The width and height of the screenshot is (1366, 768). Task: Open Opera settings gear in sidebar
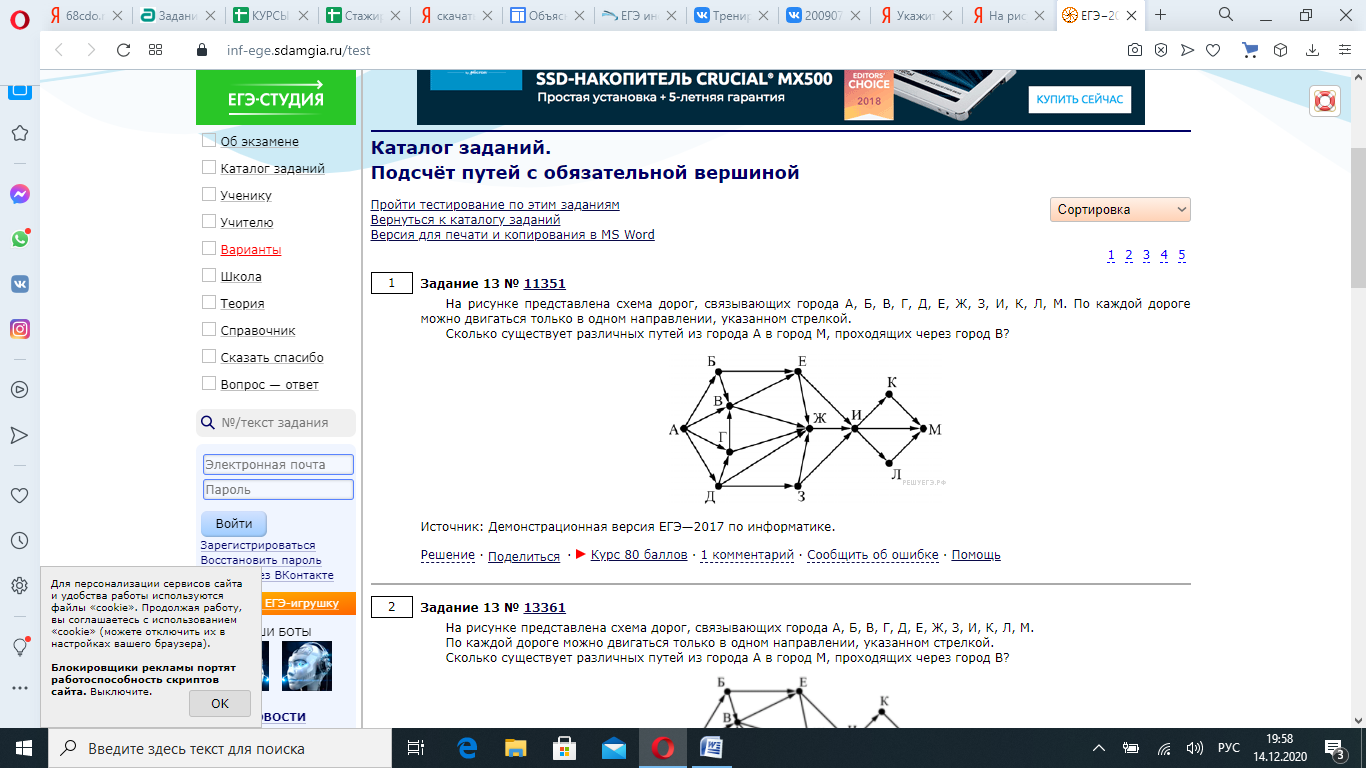pos(19,586)
